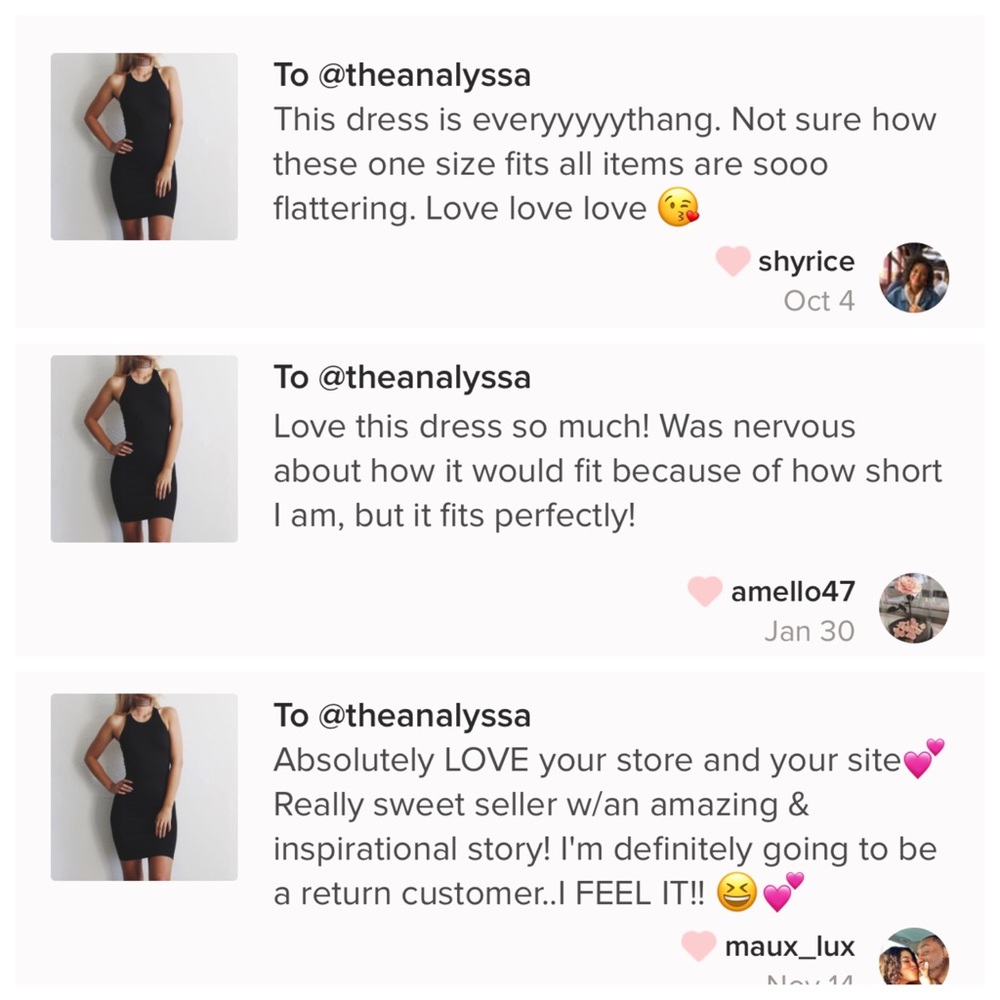
Task: Tap the heart icon beside amello47
Action: [705, 591]
